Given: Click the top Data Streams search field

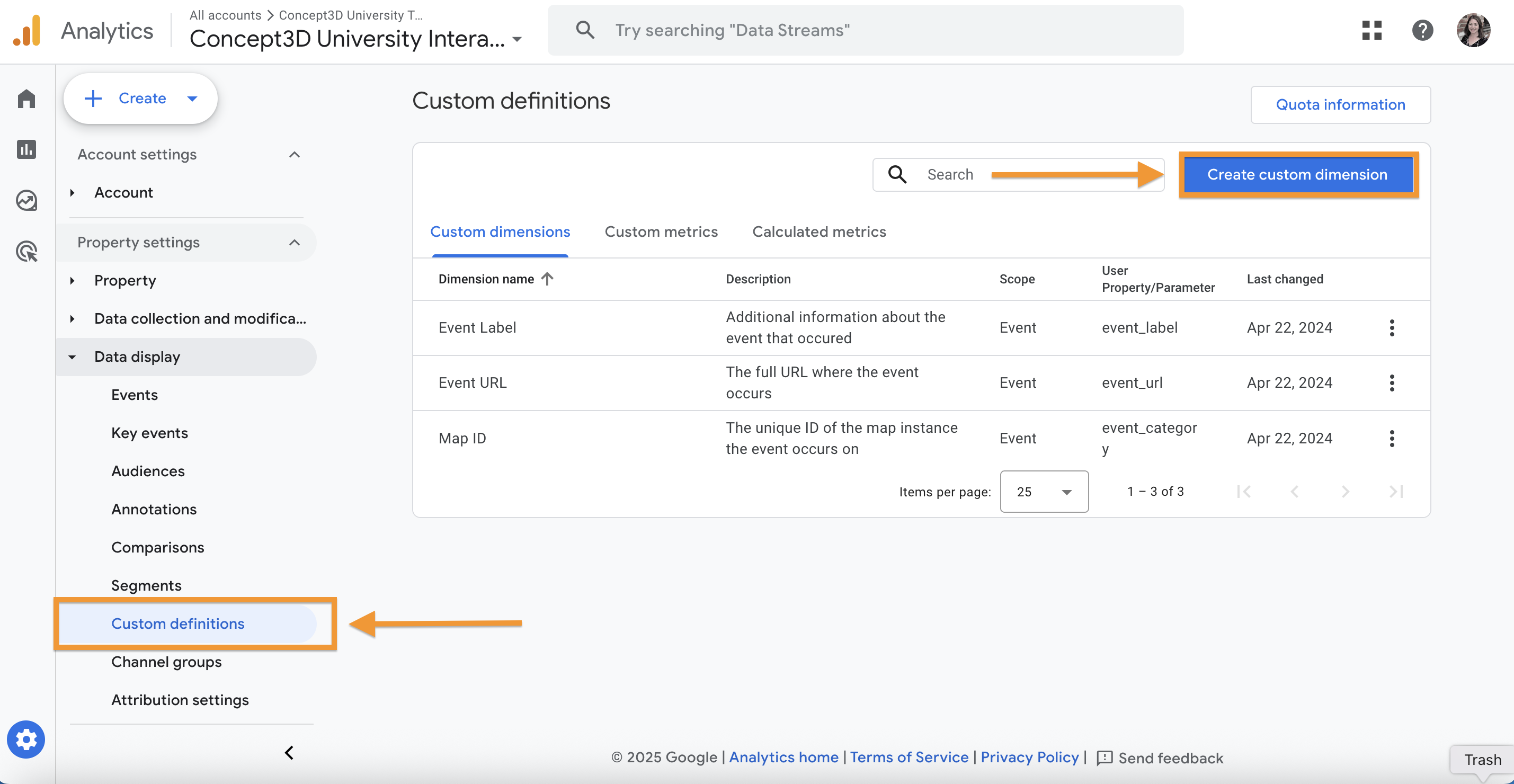Looking at the screenshot, I should 865,30.
